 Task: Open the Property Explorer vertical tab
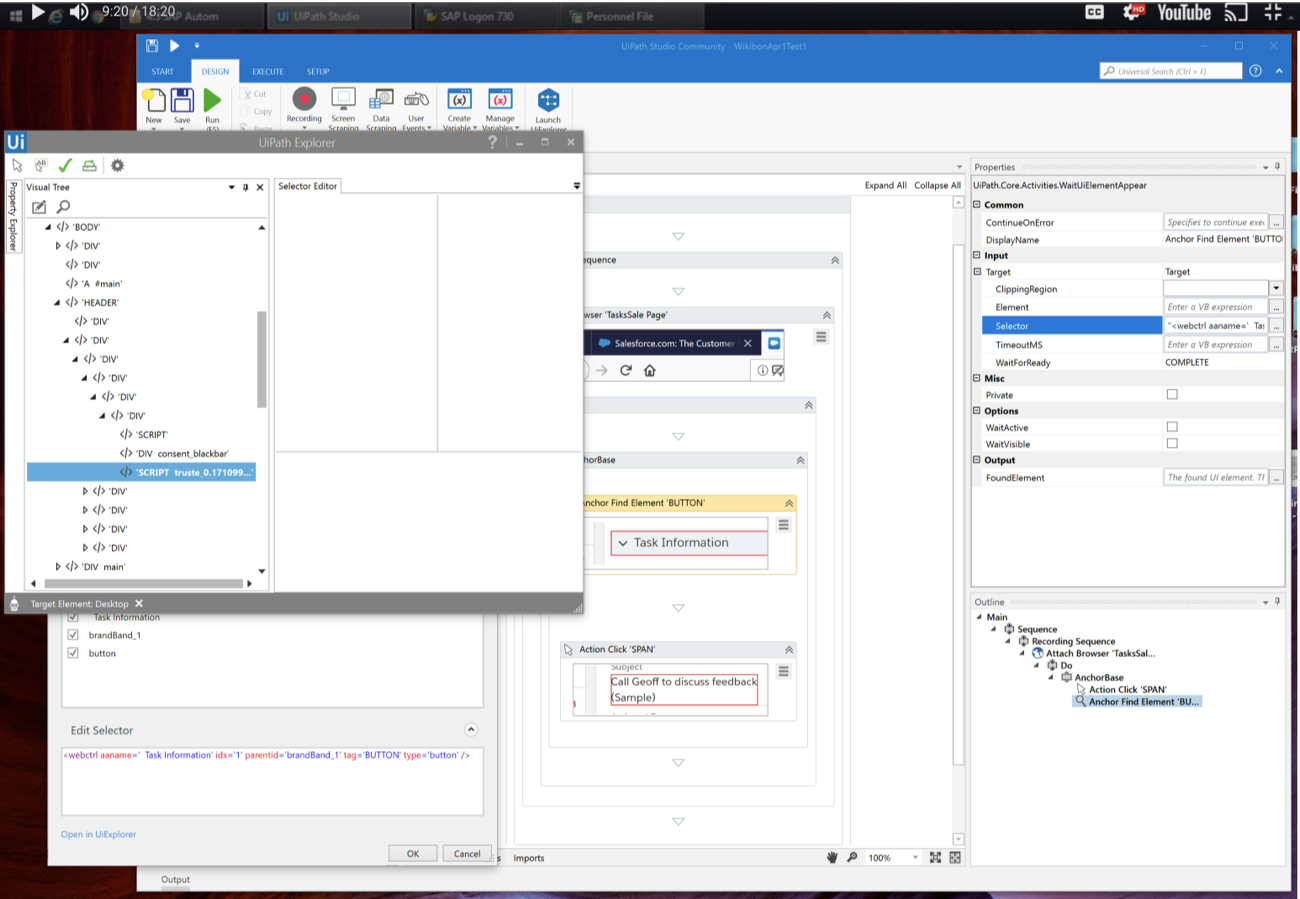pyautogui.click(x=13, y=217)
